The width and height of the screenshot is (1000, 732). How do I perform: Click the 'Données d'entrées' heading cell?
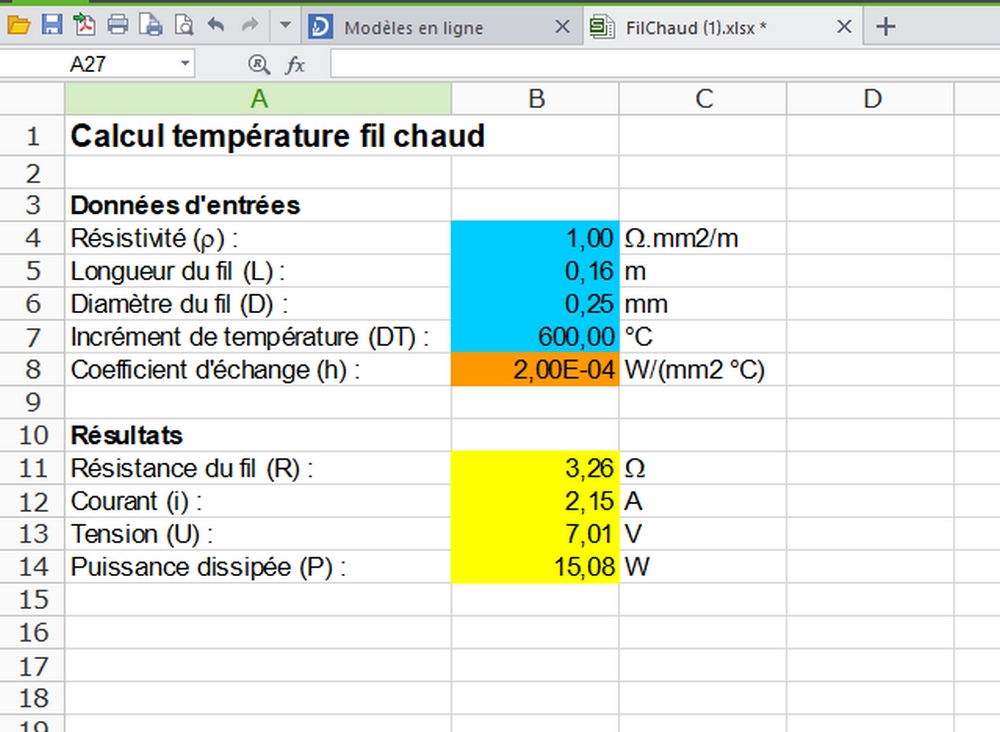pyautogui.click(x=258, y=205)
